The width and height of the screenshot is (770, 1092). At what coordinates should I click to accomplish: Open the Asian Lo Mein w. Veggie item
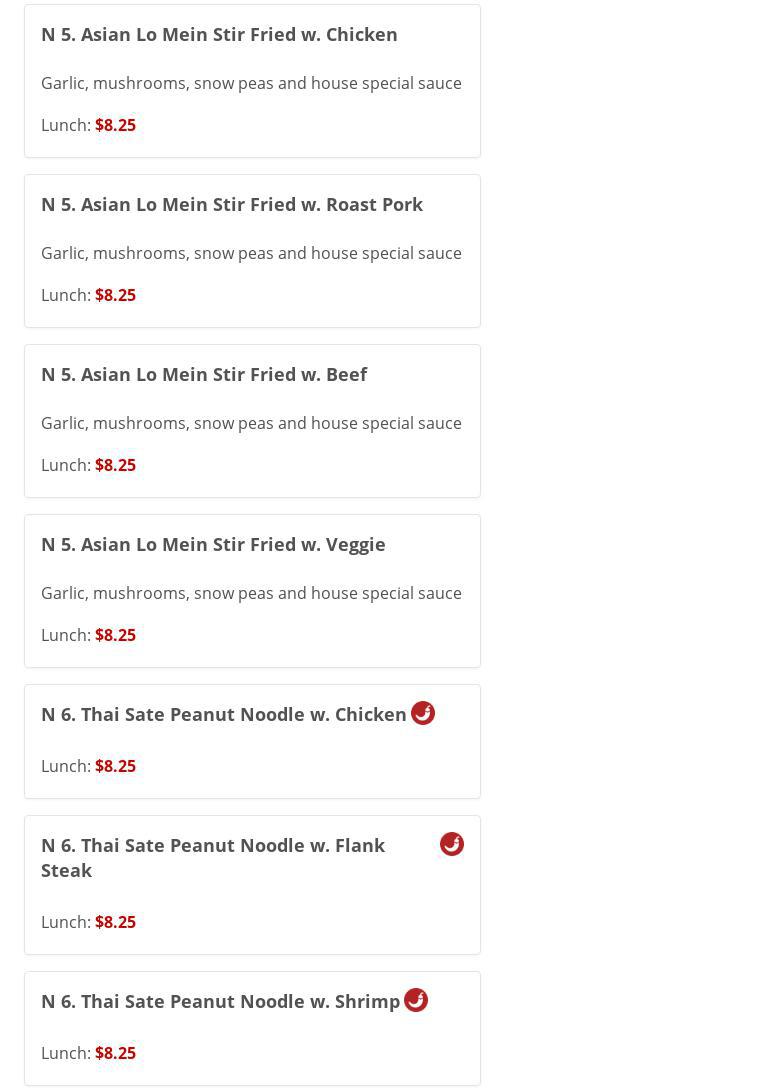pos(213,544)
